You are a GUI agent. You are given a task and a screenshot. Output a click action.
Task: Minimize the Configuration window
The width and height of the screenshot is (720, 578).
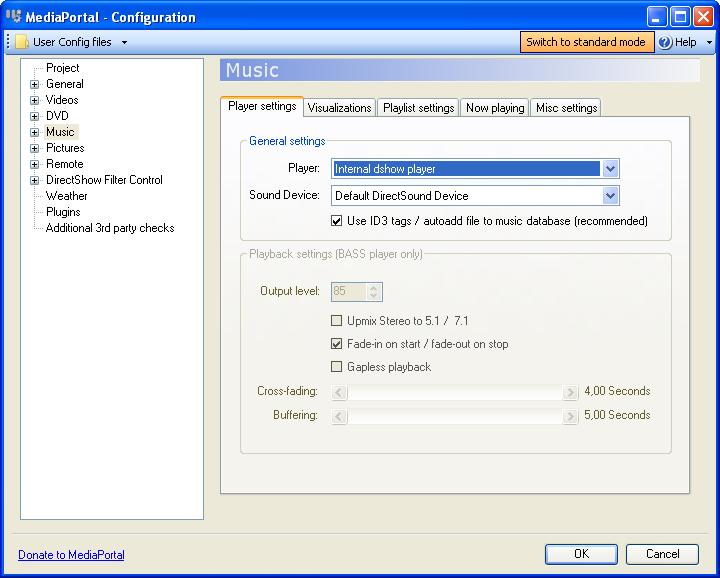point(657,17)
